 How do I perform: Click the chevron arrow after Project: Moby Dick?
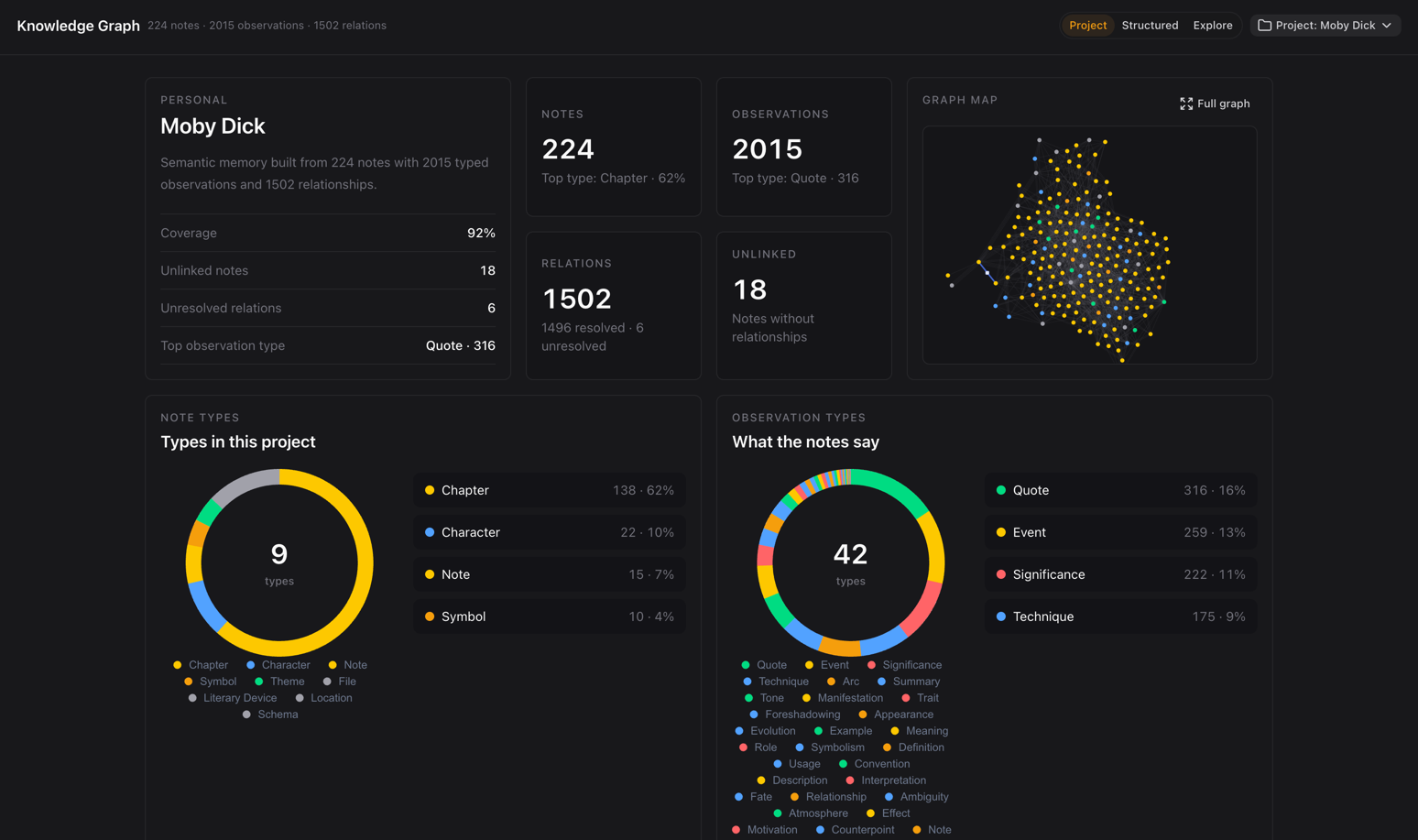[x=1387, y=26]
